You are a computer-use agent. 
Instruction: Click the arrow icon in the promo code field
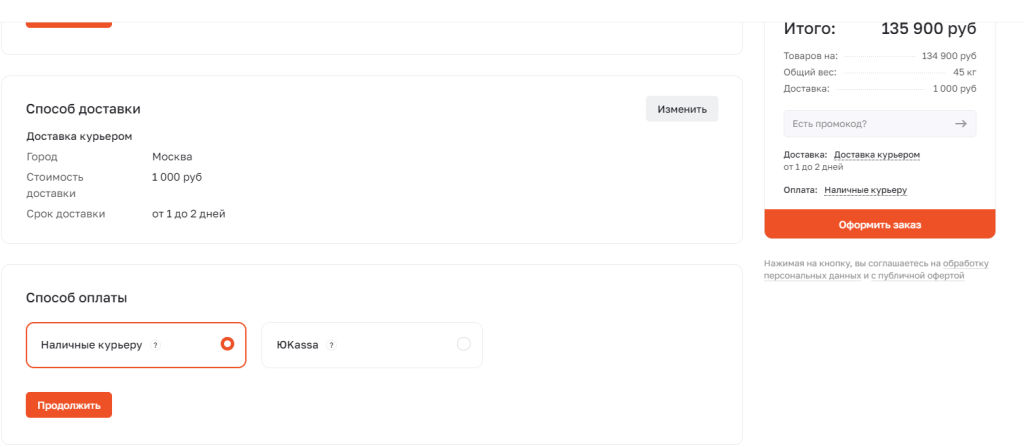click(960, 124)
